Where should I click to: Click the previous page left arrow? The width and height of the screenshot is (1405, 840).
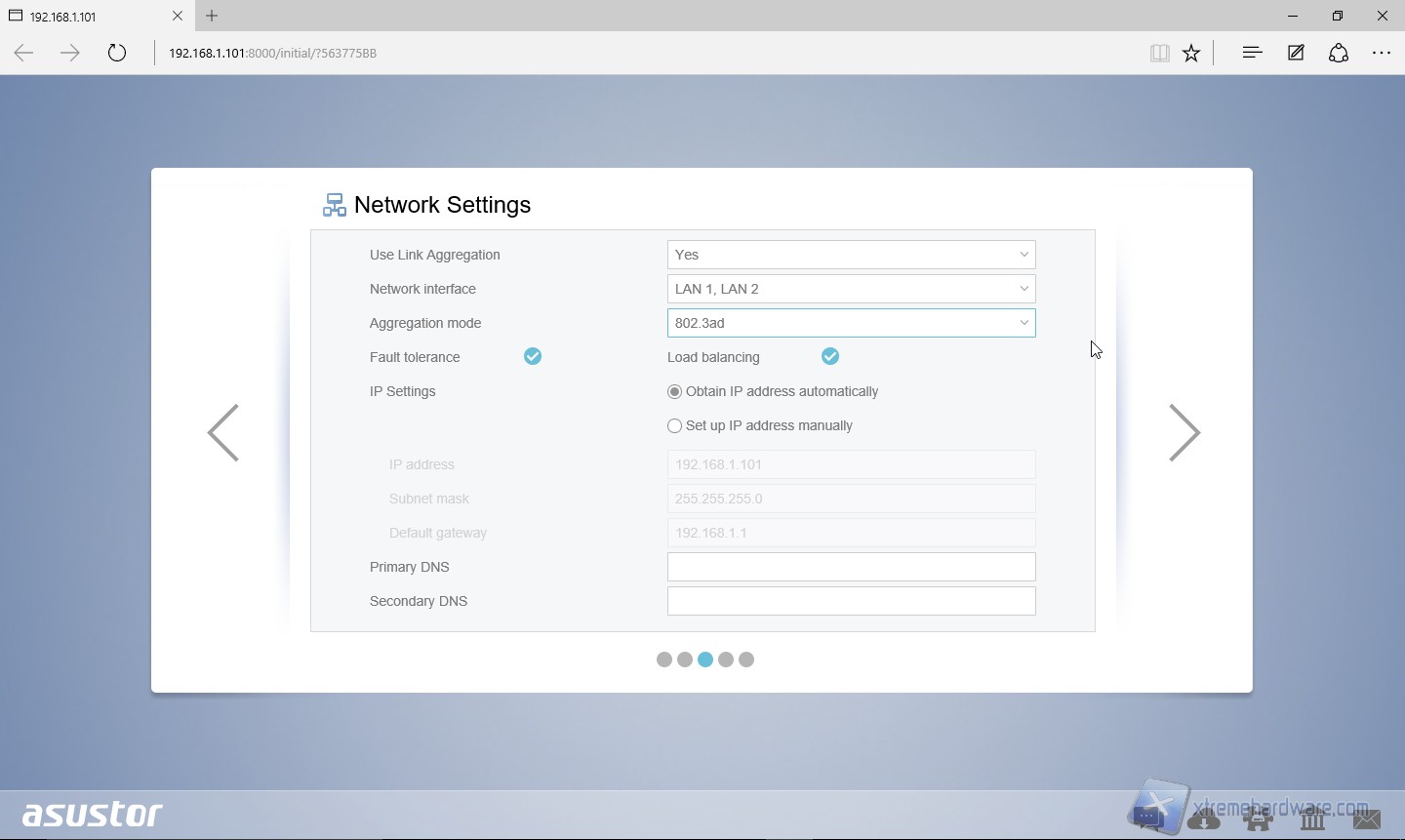pyautogui.click(x=223, y=432)
